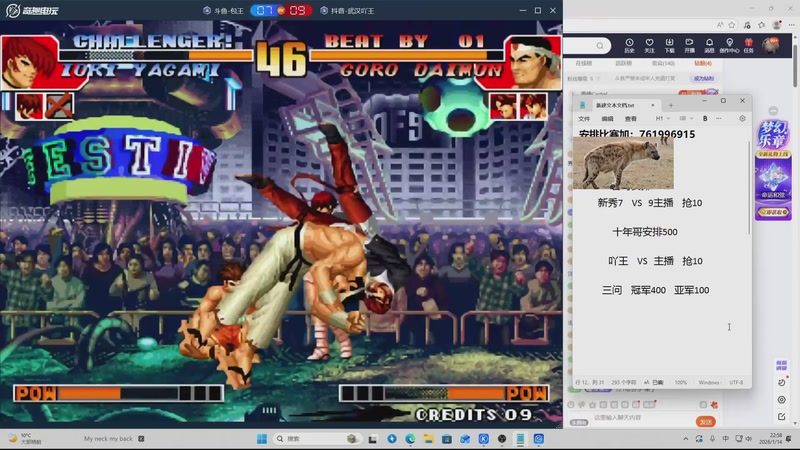This screenshot has width=800, height=450.
Task: Open the 文件 menu in Notepad
Action: (584, 119)
